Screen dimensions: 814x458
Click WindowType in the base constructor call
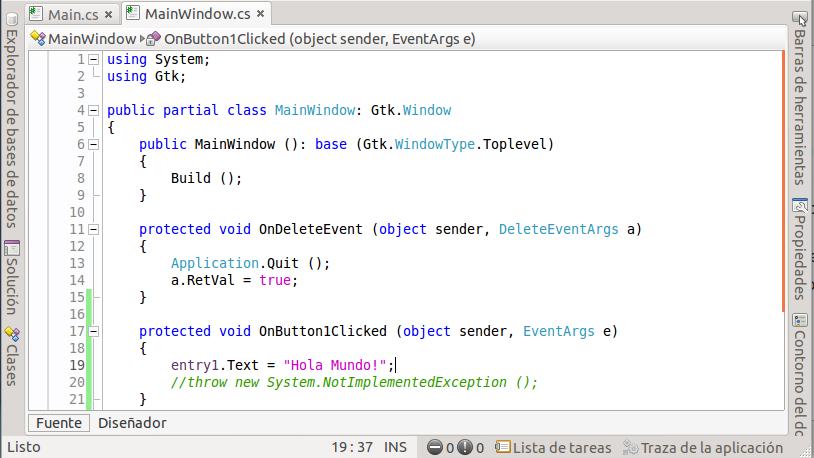click(x=435, y=144)
